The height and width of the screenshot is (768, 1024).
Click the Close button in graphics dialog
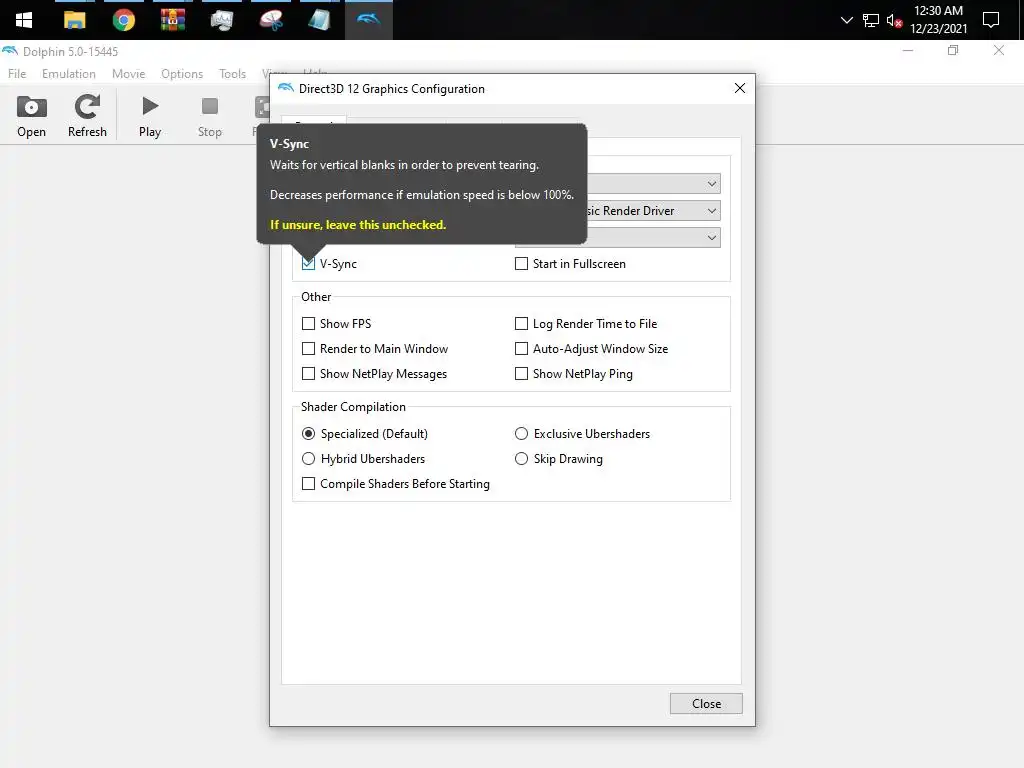(x=706, y=704)
